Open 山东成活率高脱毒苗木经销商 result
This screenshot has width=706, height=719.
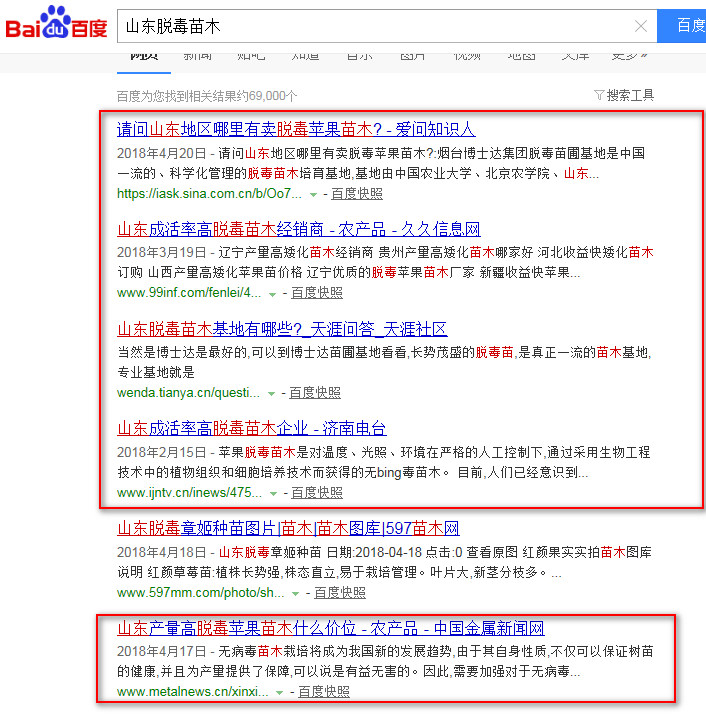[298, 229]
